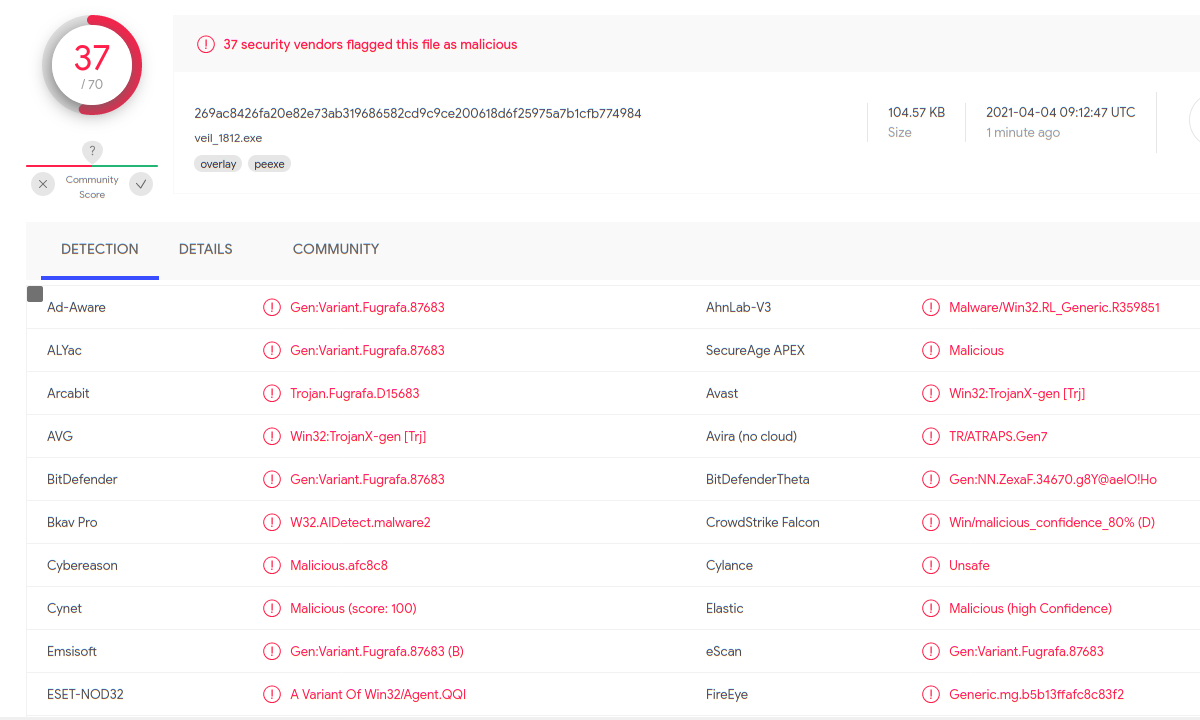Click the red-green community score bar
The height and width of the screenshot is (720, 1200).
[92, 166]
